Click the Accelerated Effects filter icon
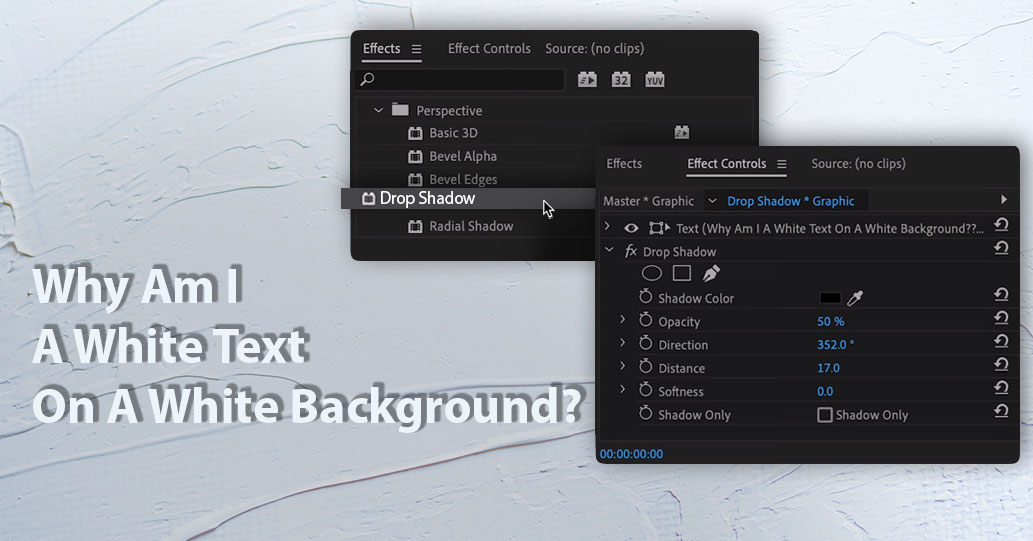This screenshot has height=541, width=1033. pos(587,80)
